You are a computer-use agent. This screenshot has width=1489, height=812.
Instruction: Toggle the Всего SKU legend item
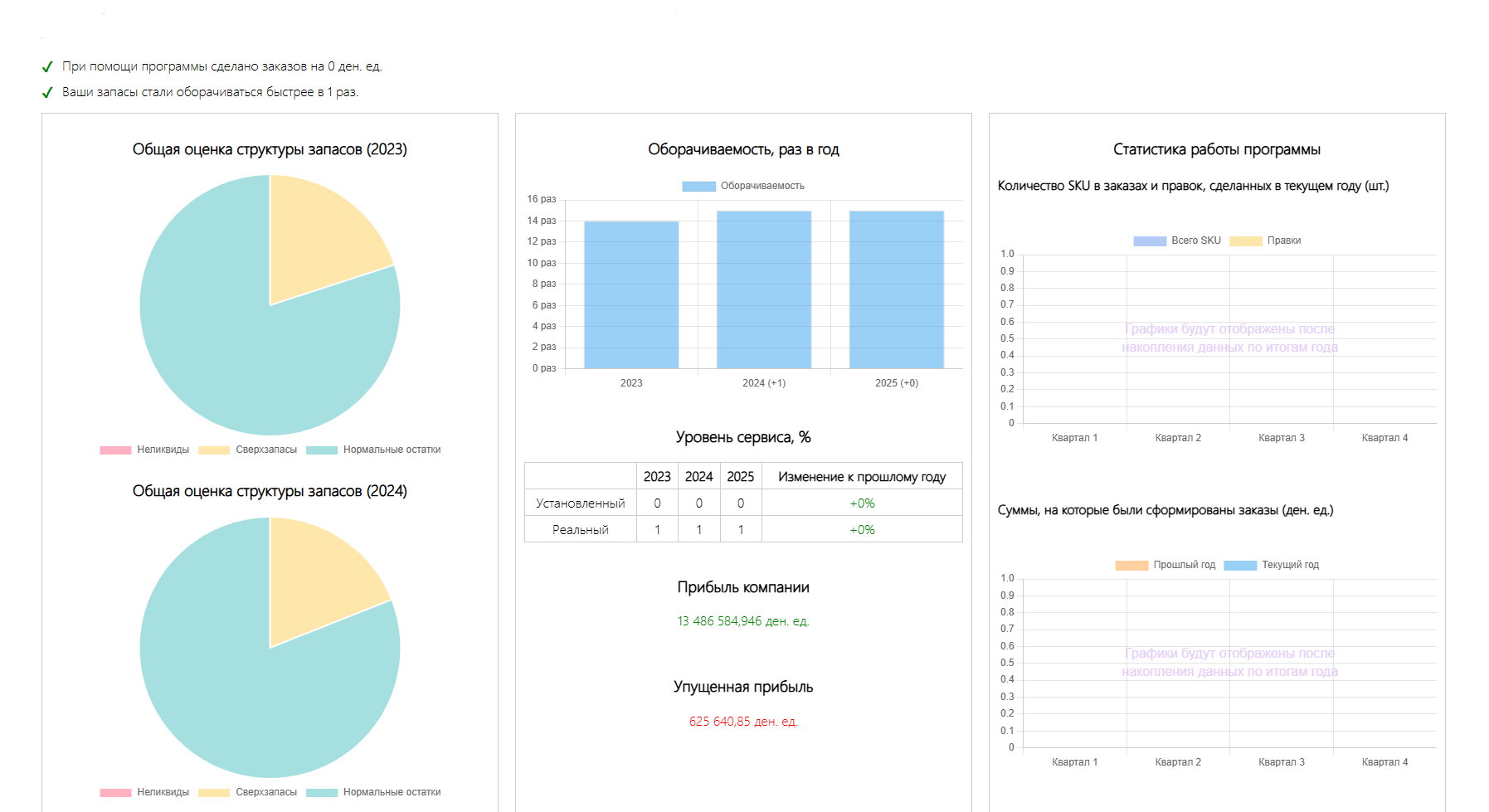[1177, 241]
